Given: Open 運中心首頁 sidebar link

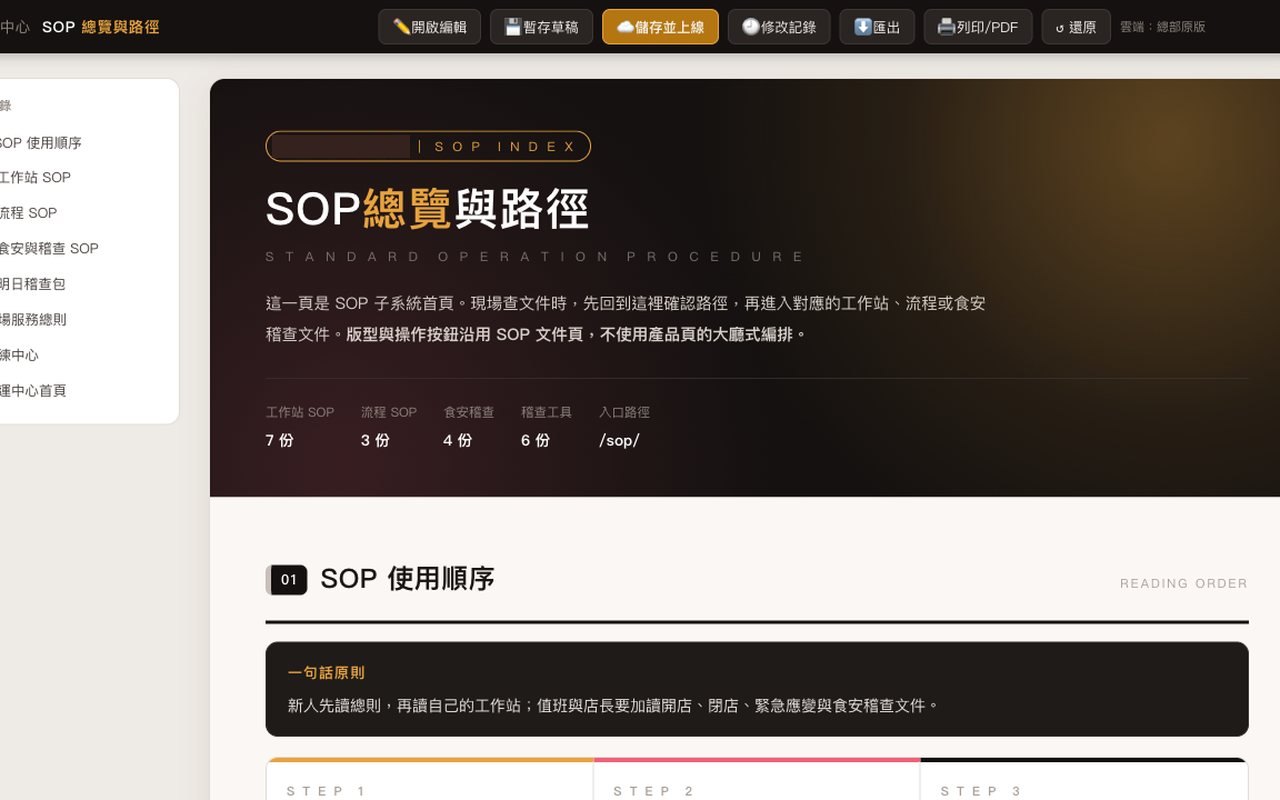Looking at the screenshot, I should [33, 390].
